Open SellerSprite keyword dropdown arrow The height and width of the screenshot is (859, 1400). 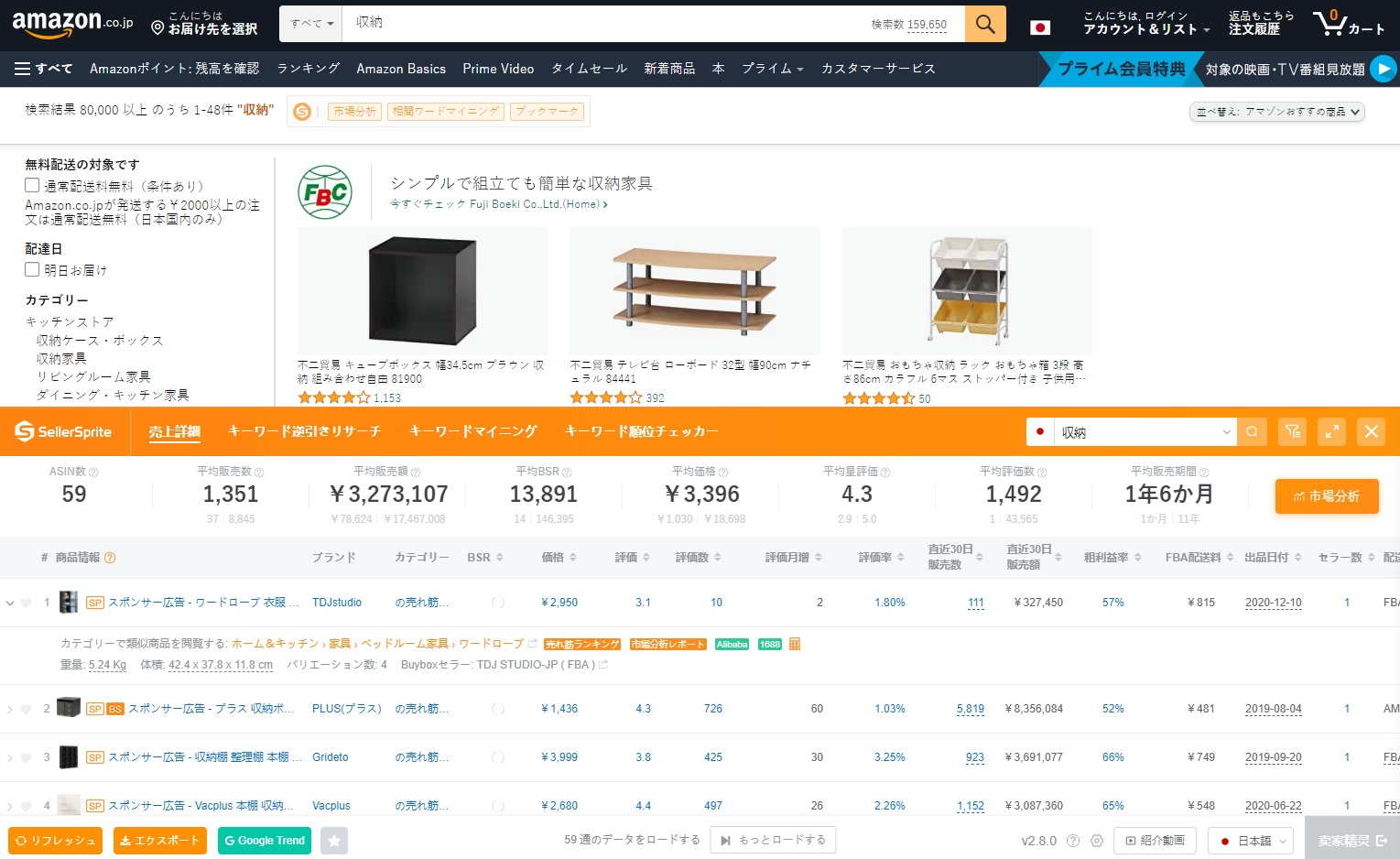click(1227, 432)
